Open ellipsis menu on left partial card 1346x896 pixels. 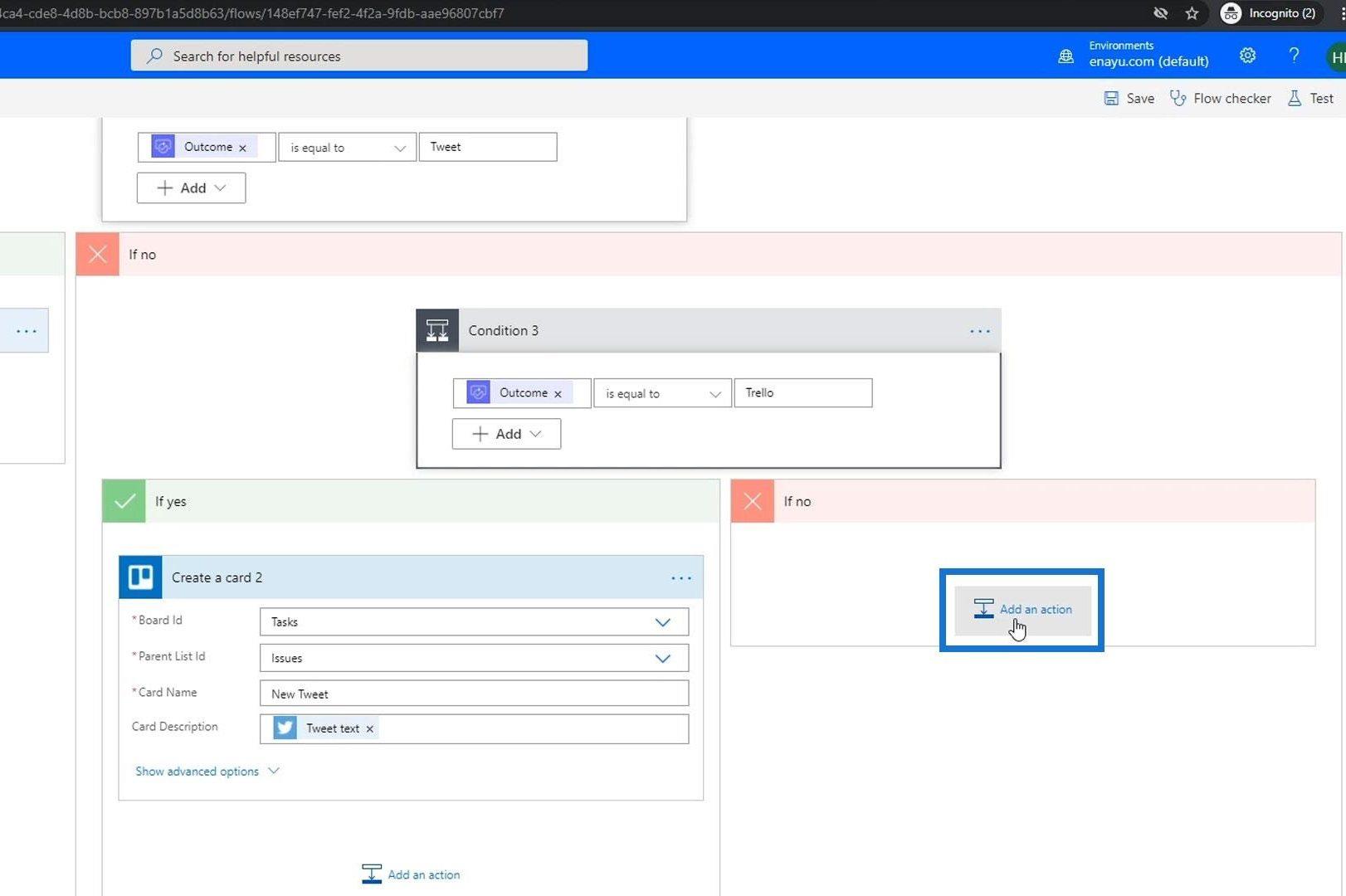point(27,331)
